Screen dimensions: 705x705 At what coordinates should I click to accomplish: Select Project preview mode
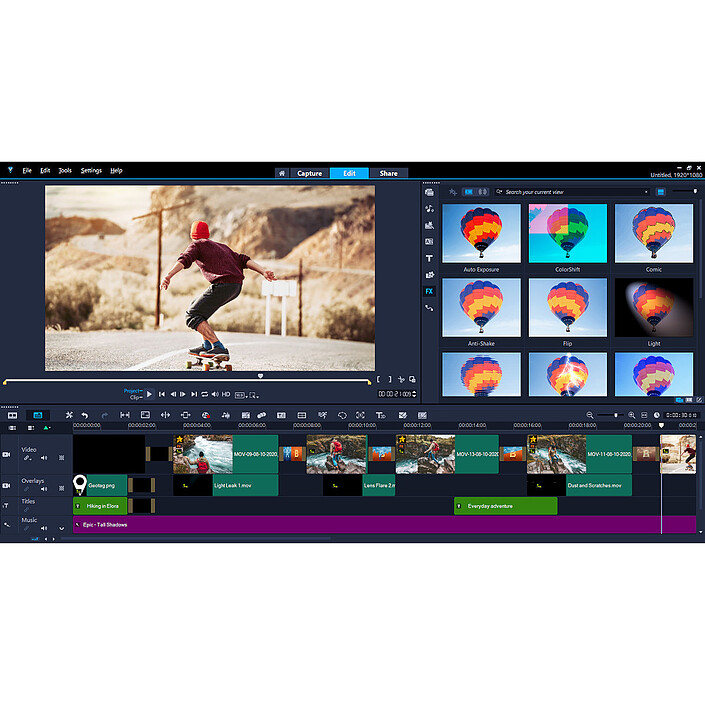[133, 391]
